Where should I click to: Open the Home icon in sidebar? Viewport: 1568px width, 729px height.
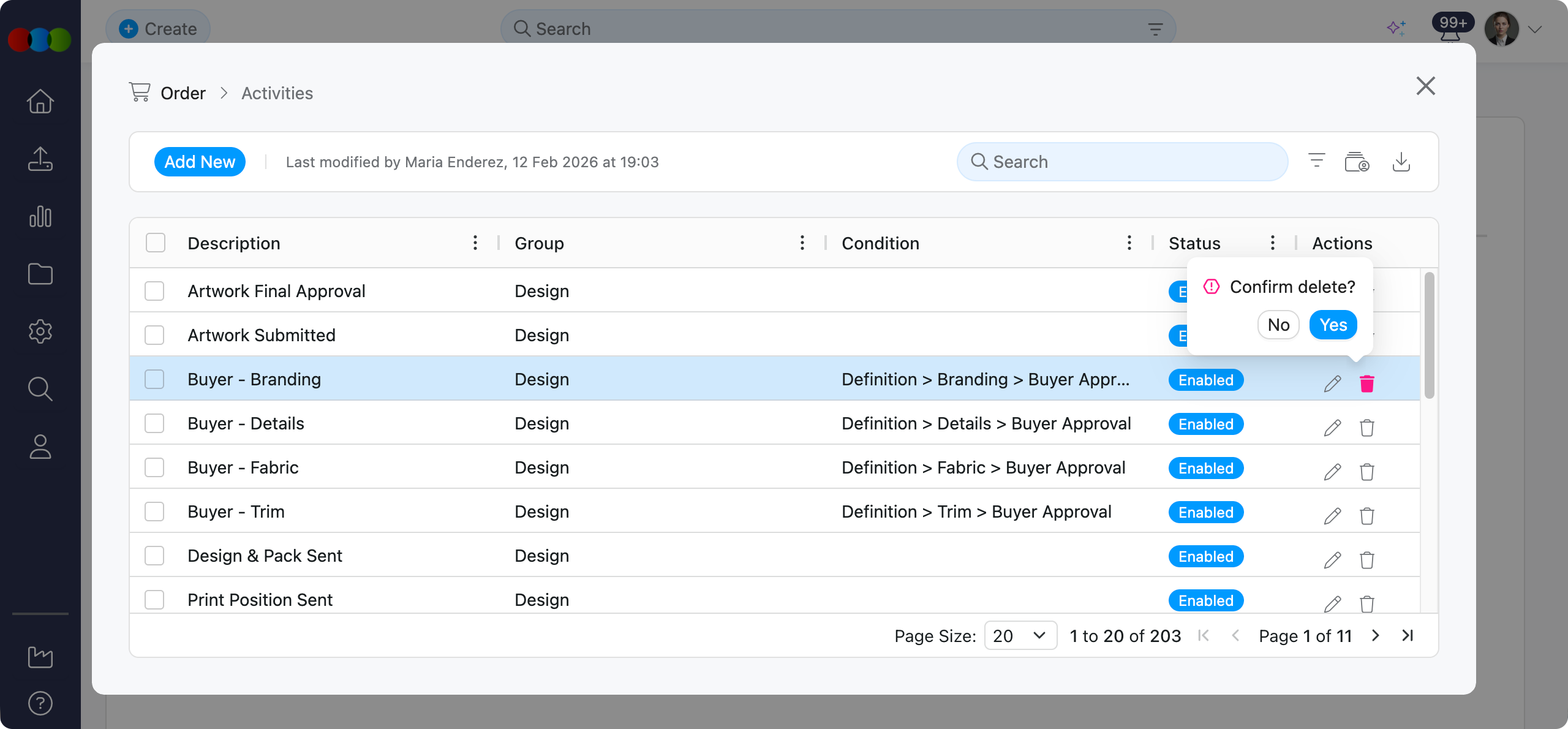coord(40,101)
